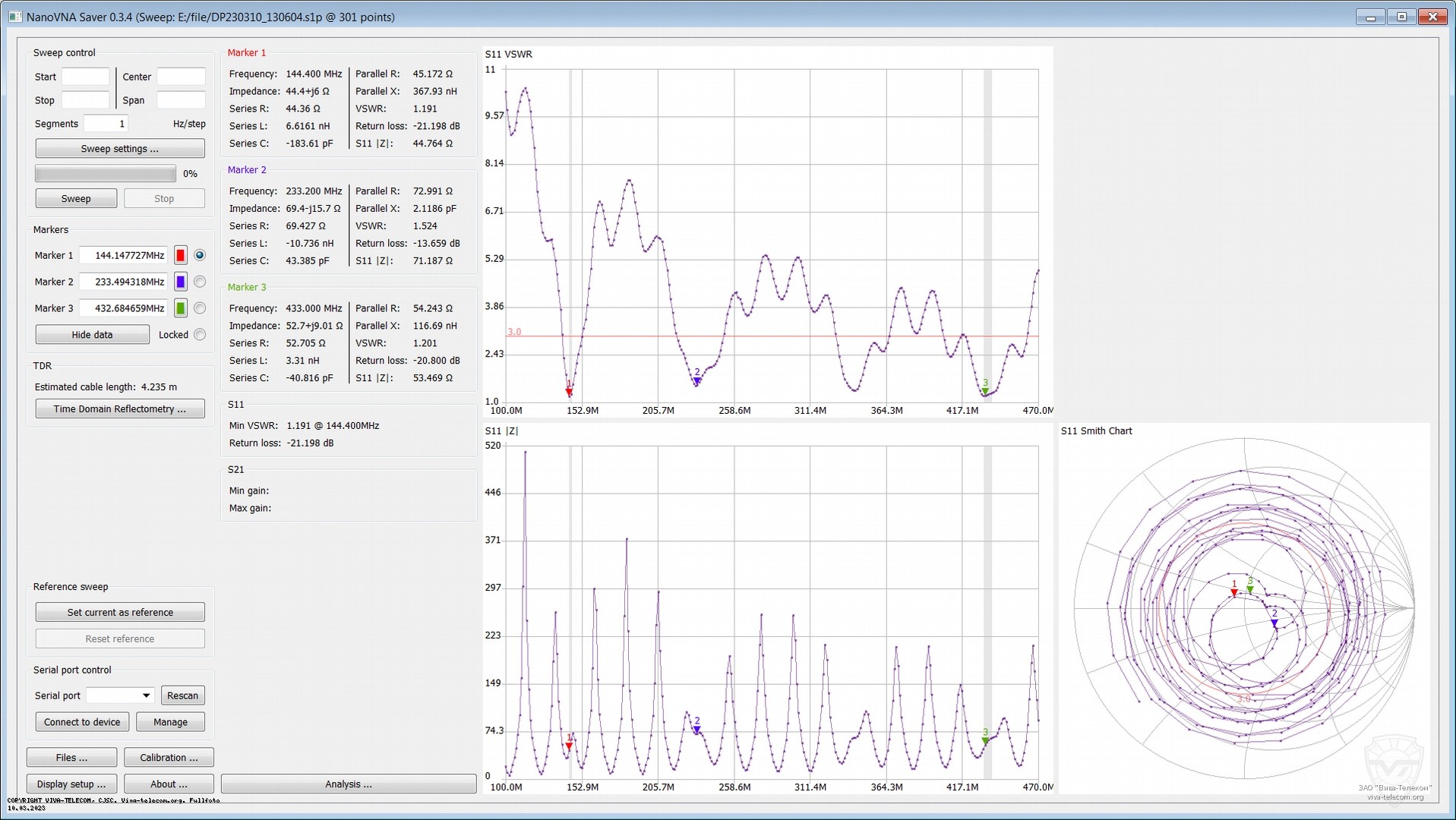Image resolution: width=1456 pixels, height=820 pixels.
Task: Open the Files dialog
Action: pos(71,758)
